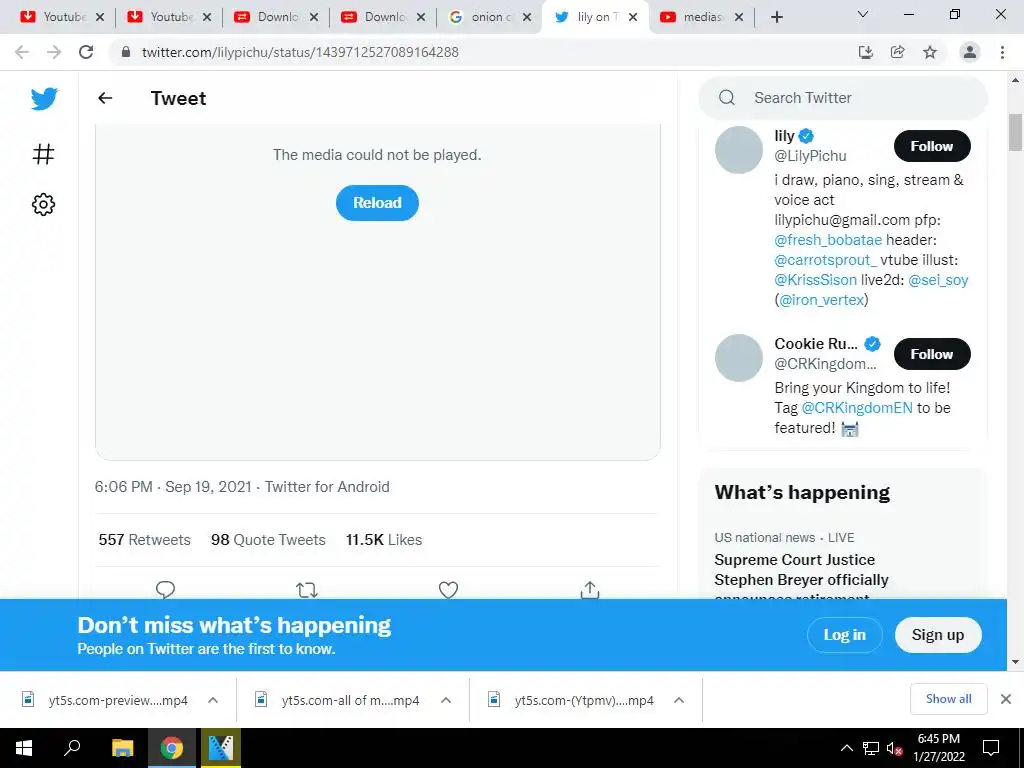Viewport: 1024px width, 768px height.
Task: Open a new tab with plus button
Action: [776, 17]
